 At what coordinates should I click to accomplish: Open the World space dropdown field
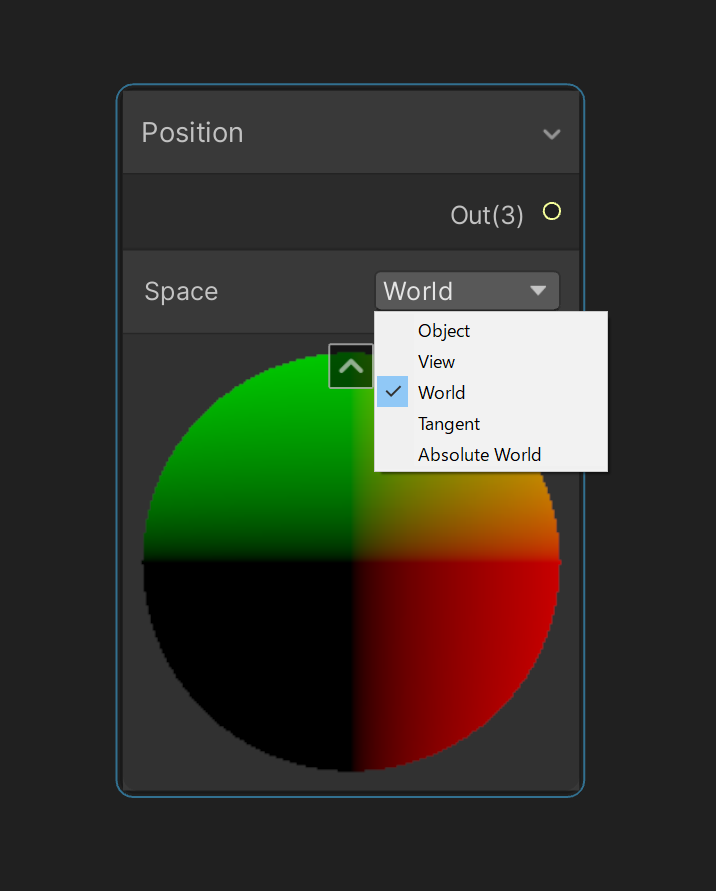coord(467,291)
